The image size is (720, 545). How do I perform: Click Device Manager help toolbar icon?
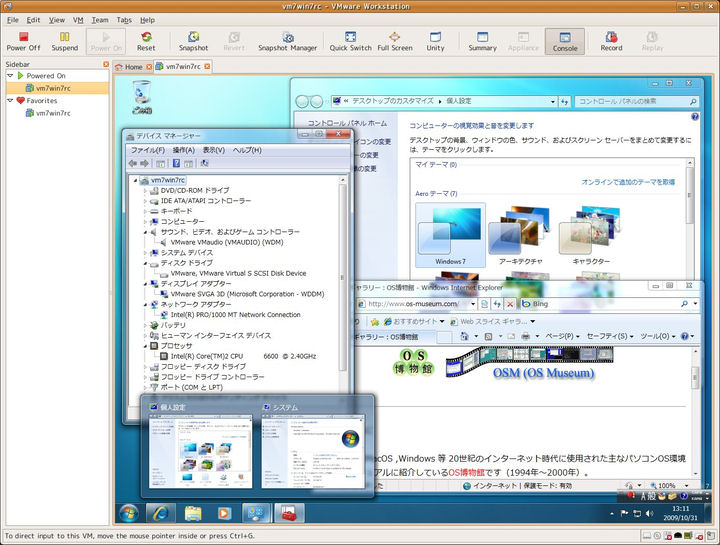pyautogui.click(x=176, y=163)
